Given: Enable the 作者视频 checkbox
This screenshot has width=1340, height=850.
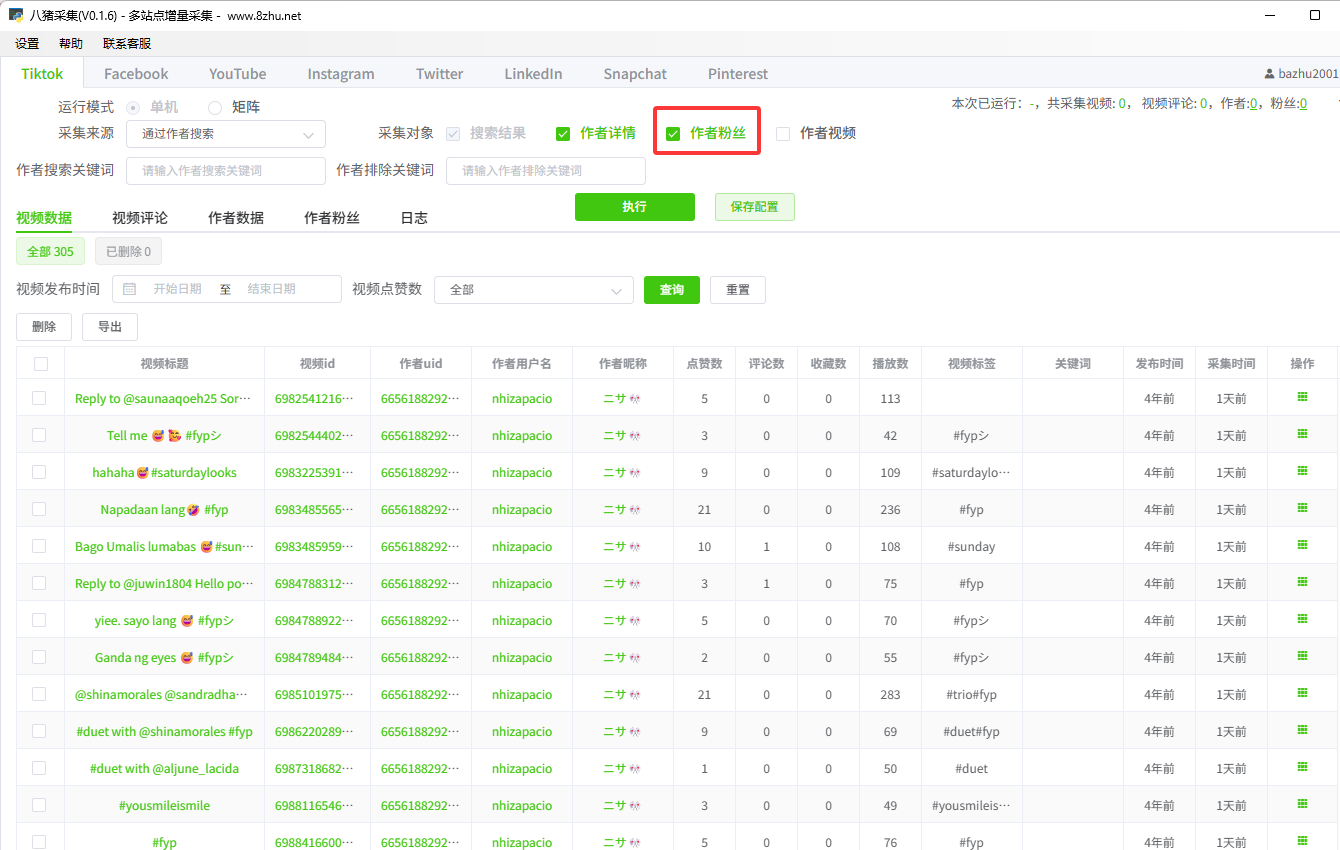Looking at the screenshot, I should pyautogui.click(x=783, y=134).
